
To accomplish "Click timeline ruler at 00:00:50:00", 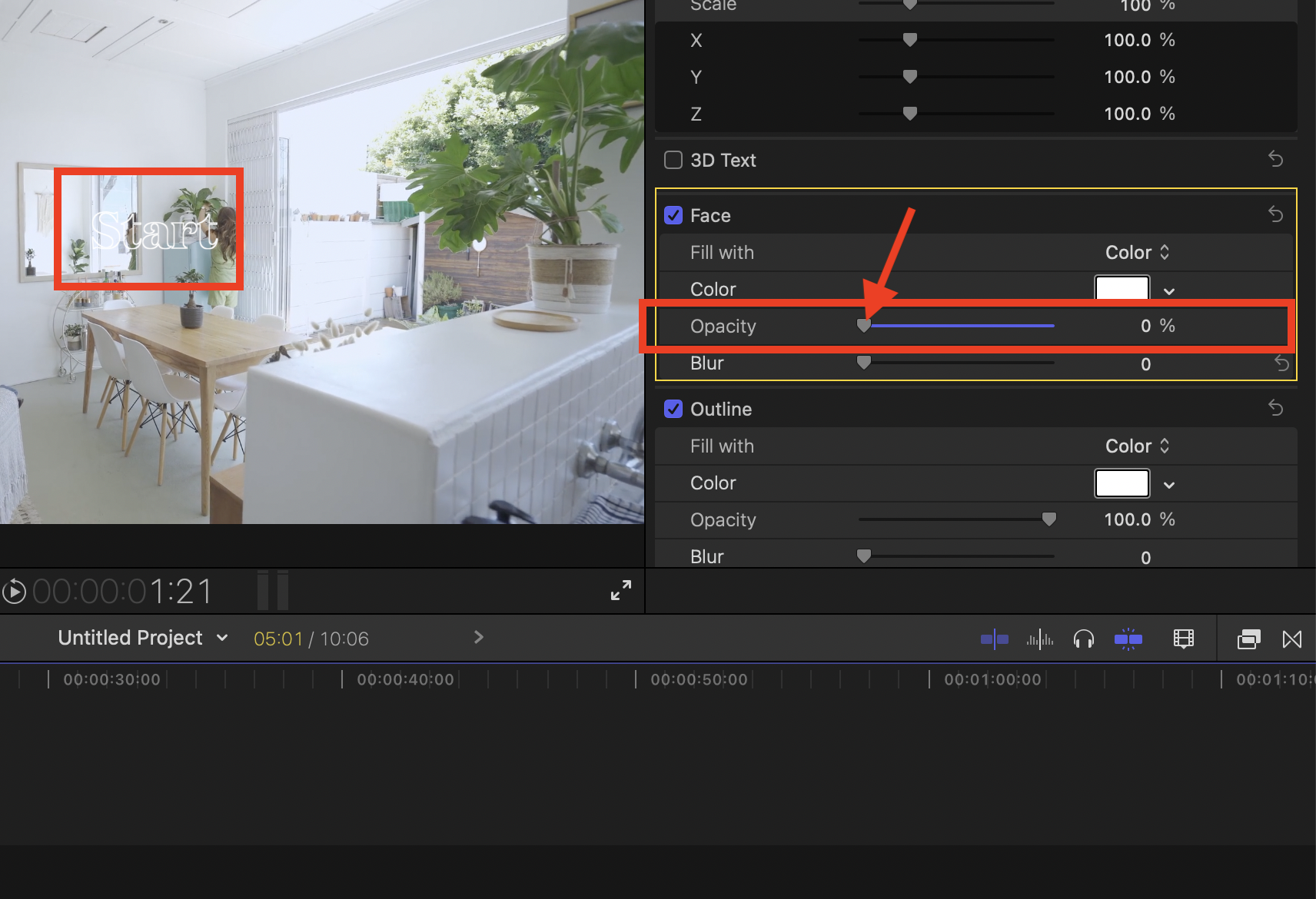I will 700,679.
